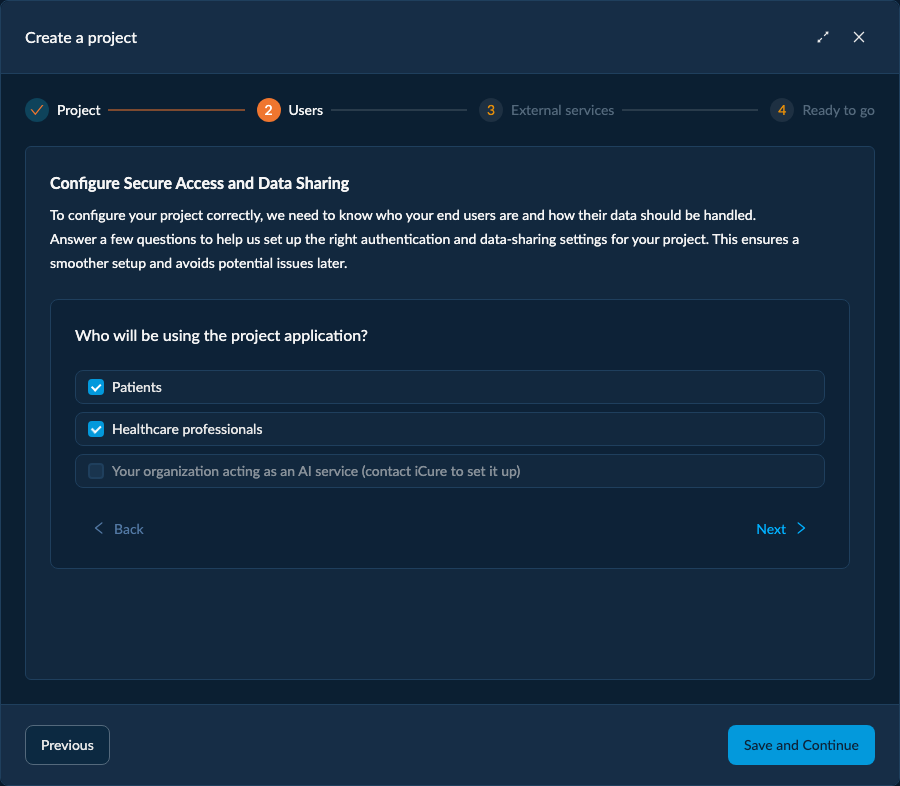Select the orange step 2 circle
Viewport: 900px width, 786px height.
coord(269,110)
